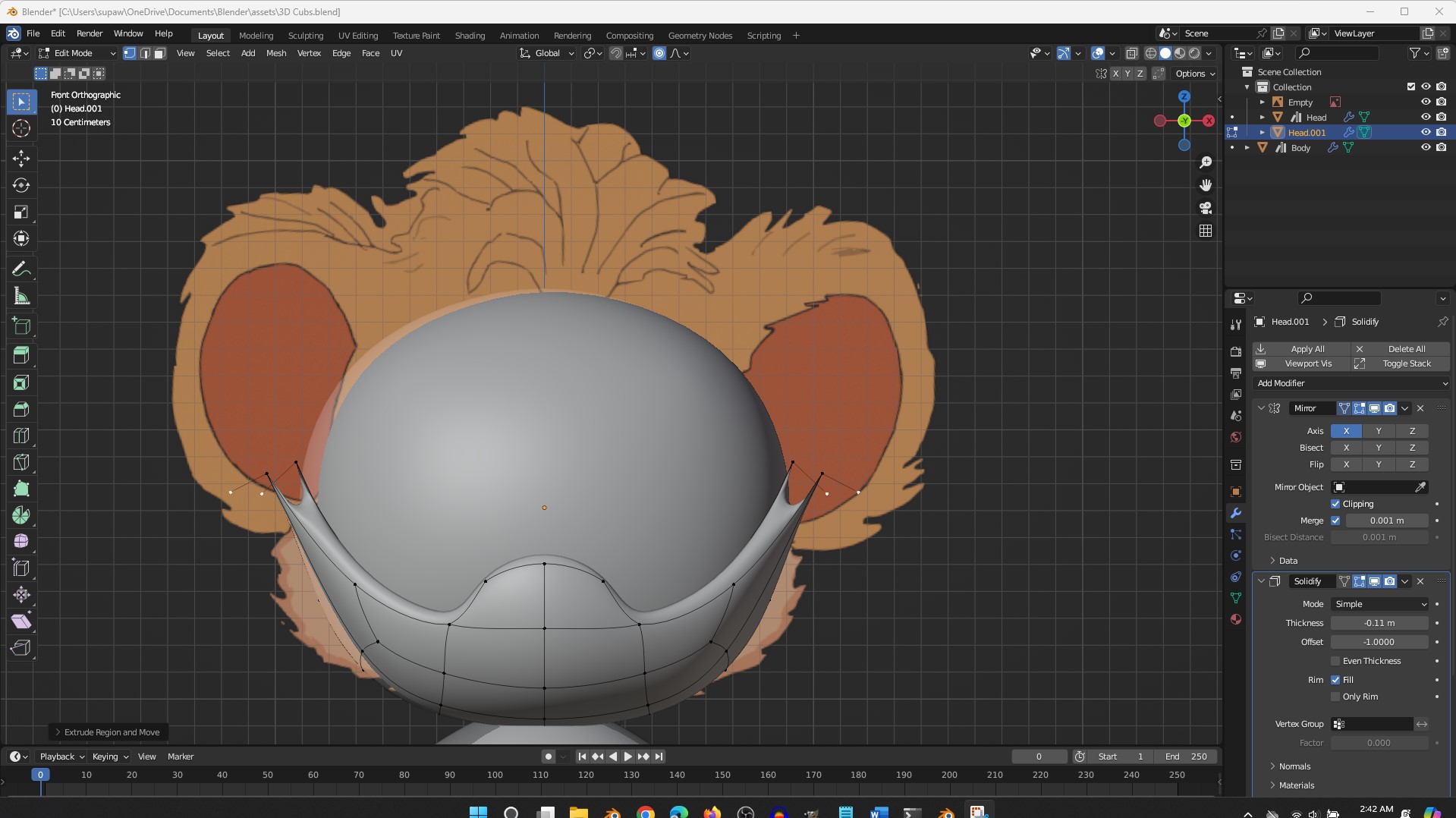
Task: Toggle camera view icon
Action: (1206, 208)
